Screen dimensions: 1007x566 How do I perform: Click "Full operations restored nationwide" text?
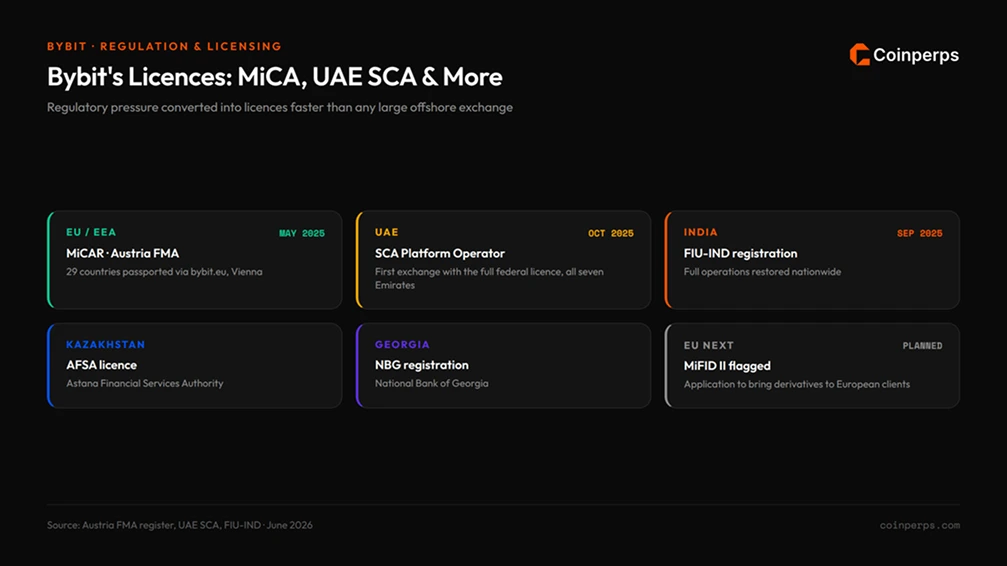pyautogui.click(x=762, y=272)
